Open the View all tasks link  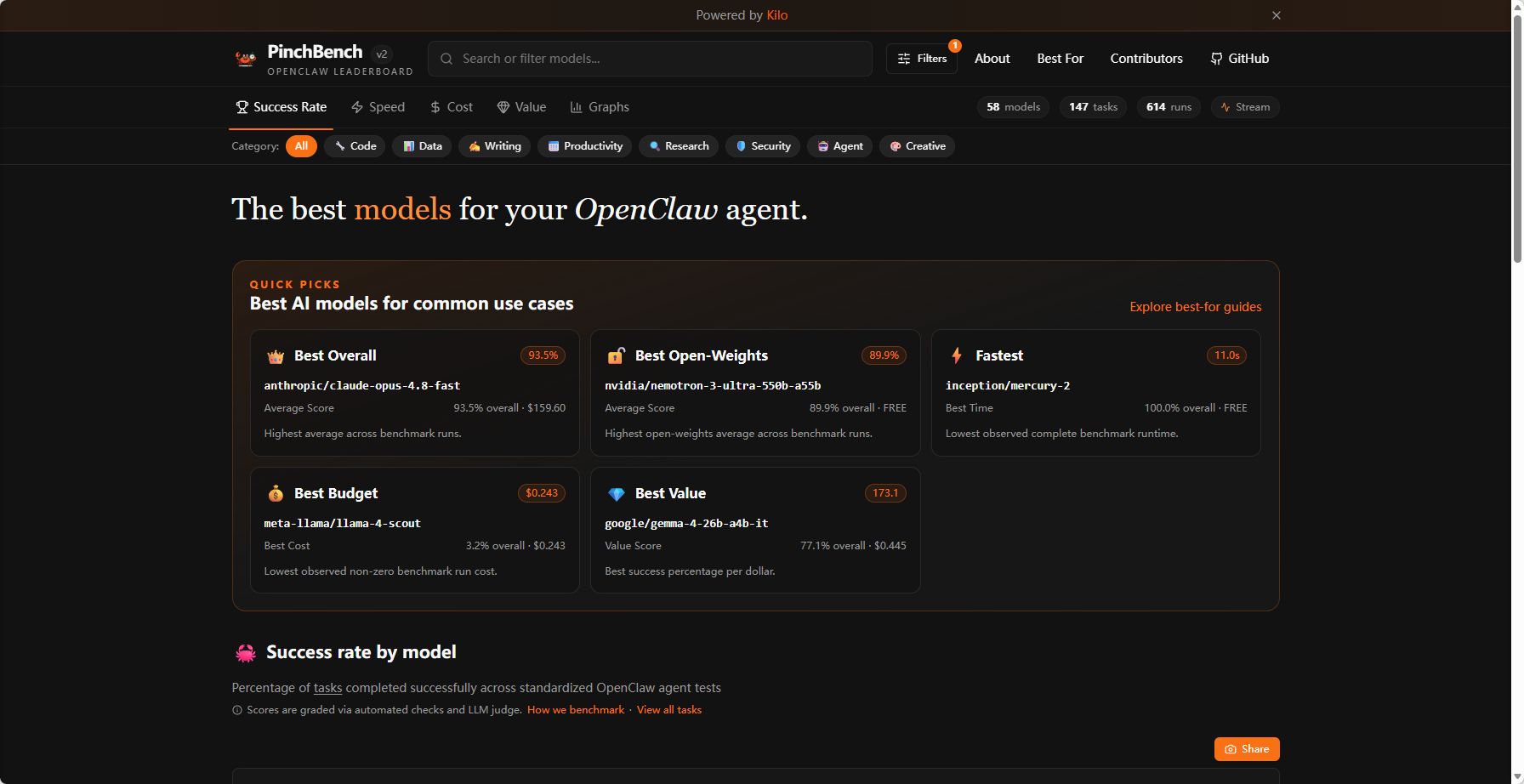tap(669, 710)
